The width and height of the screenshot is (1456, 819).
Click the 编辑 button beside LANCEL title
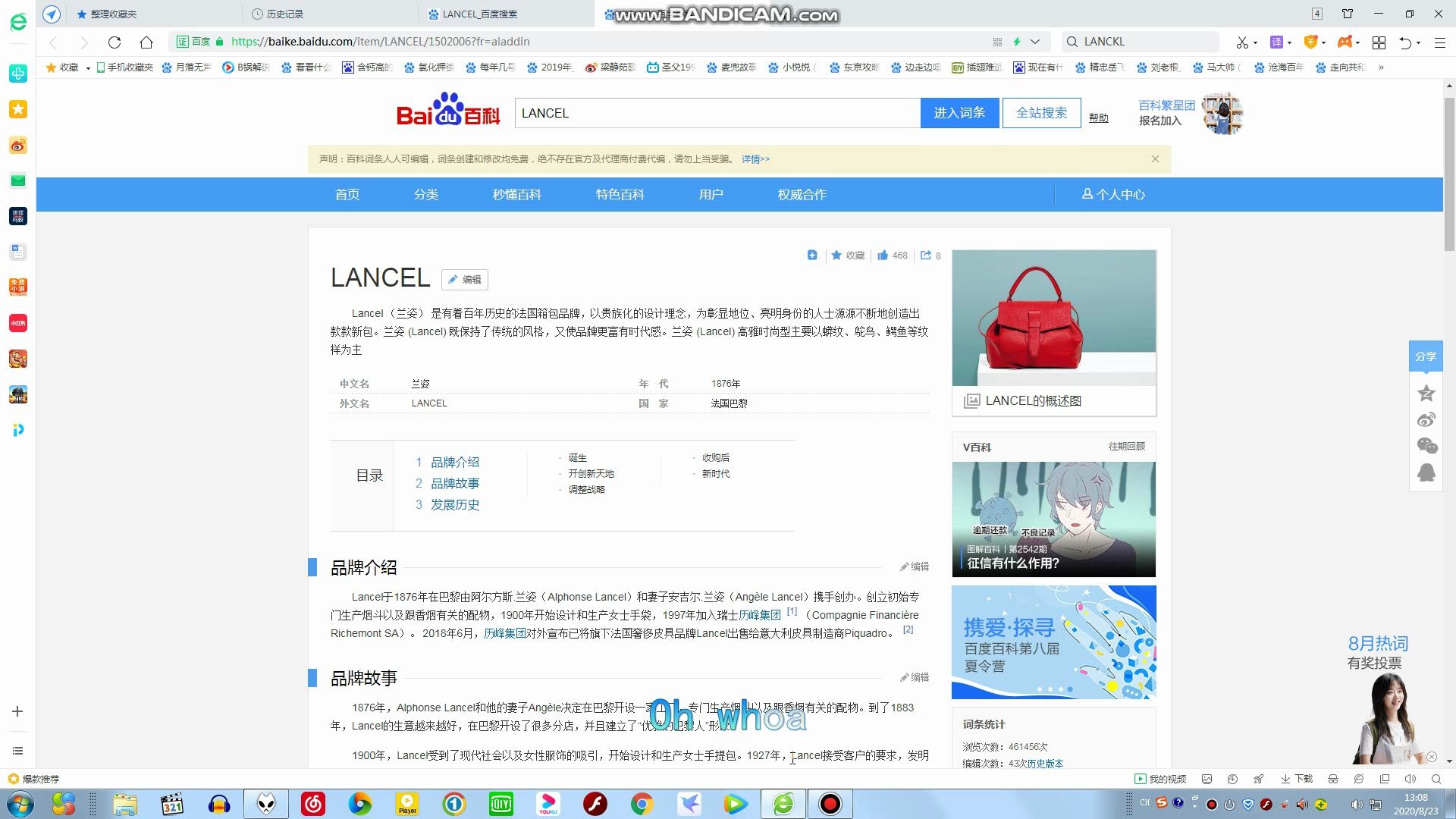465,279
